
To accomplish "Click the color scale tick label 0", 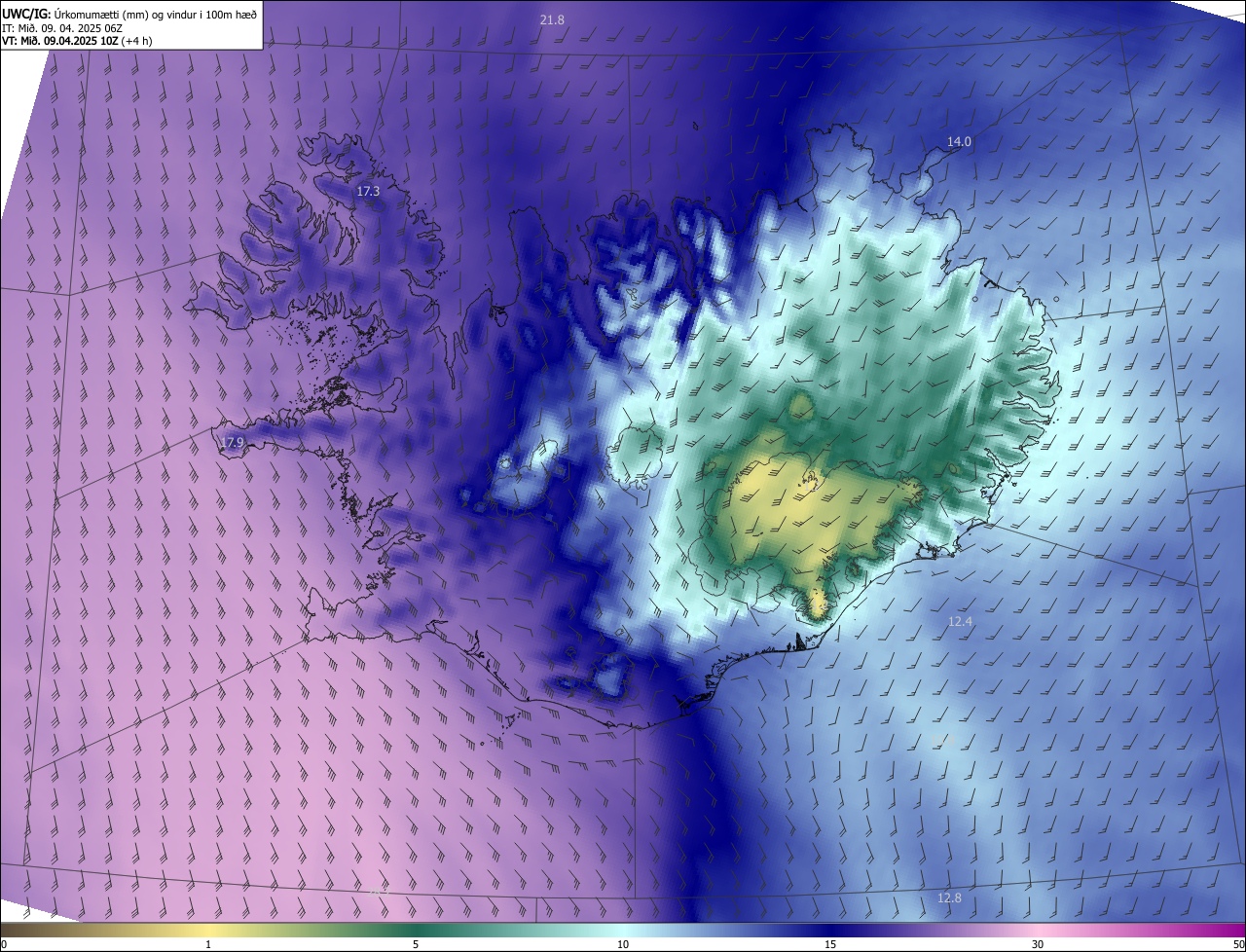I will click(4, 944).
